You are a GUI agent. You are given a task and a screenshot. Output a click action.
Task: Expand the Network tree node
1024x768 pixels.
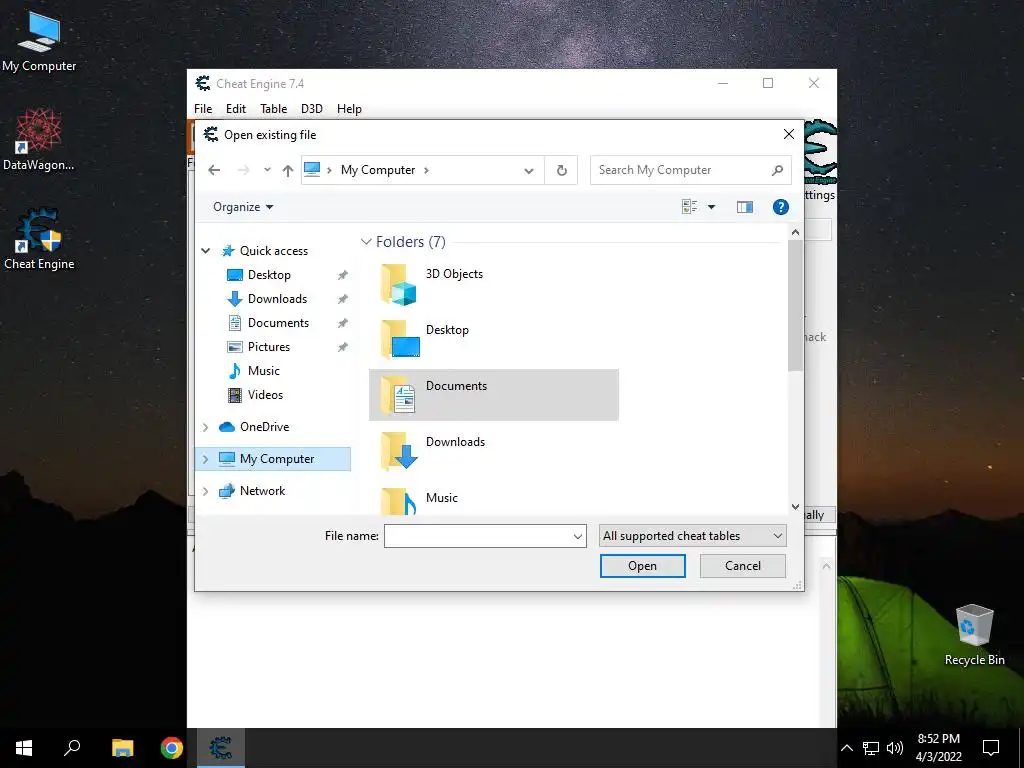[x=206, y=491]
